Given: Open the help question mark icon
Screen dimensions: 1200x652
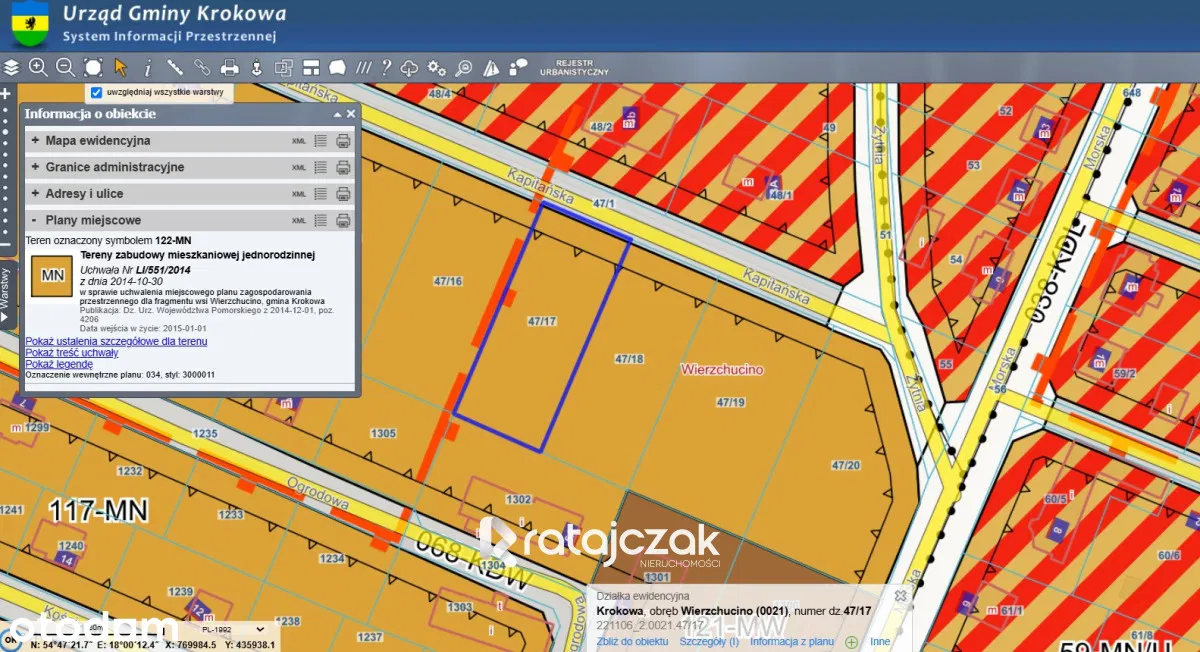Looking at the screenshot, I should point(386,68).
